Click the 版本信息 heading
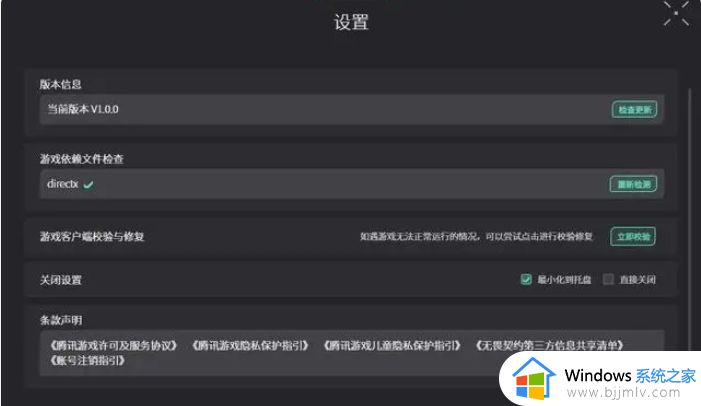Image resolution: width=701 pixels, height=406 pixels. [x=60, y=85]
